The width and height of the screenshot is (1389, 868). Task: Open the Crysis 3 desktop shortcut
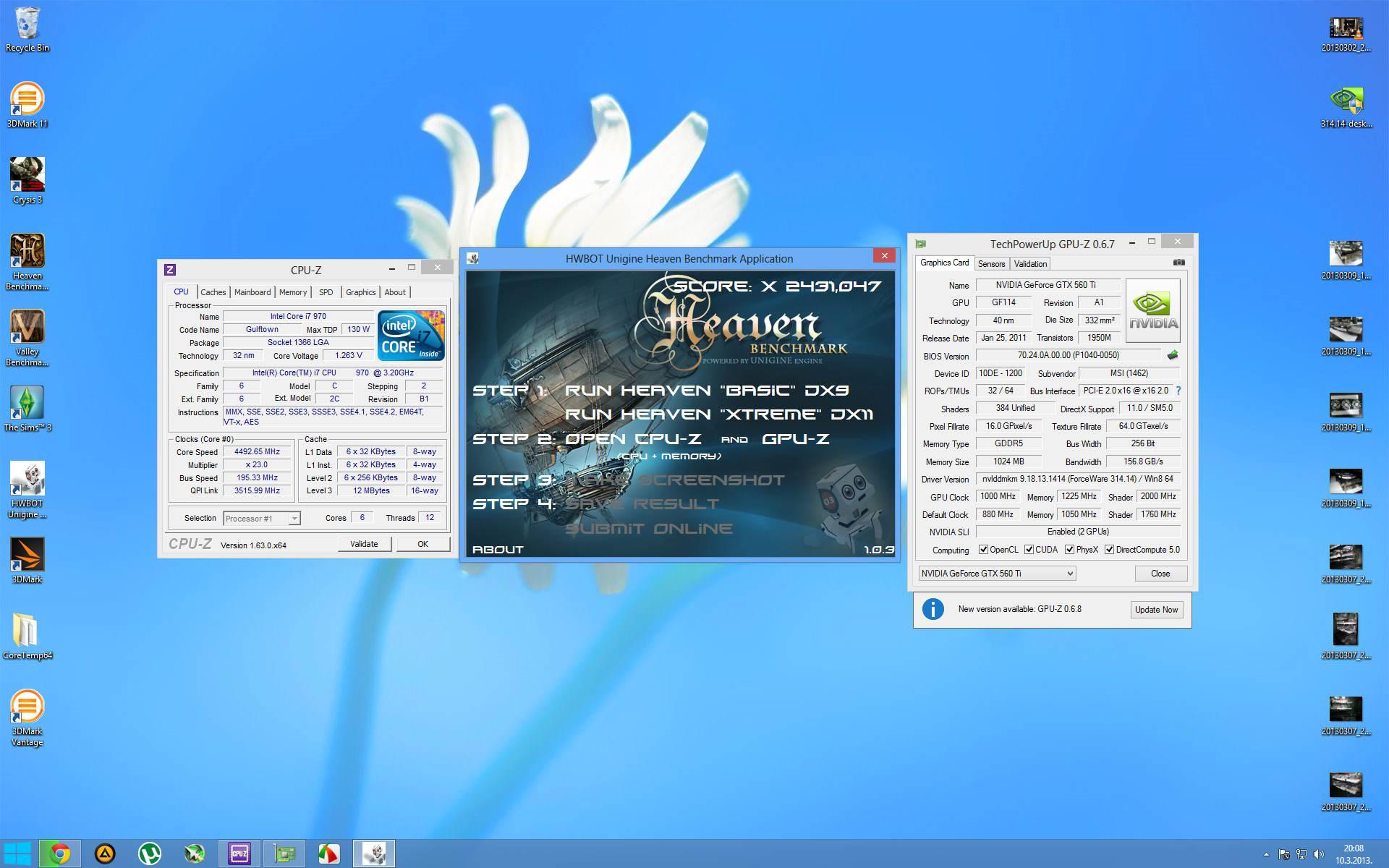tap(27, 181)
